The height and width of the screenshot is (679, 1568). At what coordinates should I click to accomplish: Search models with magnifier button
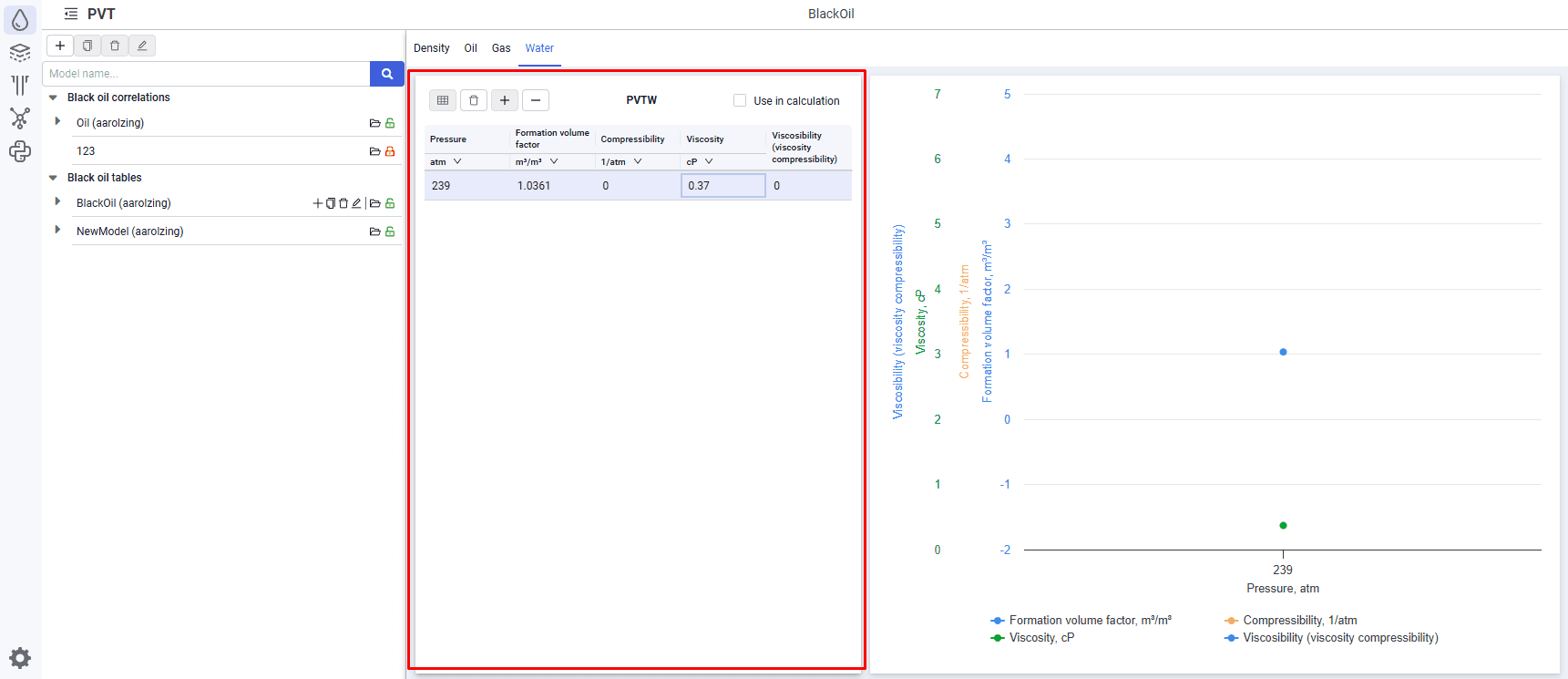click(x=387, y=74)
